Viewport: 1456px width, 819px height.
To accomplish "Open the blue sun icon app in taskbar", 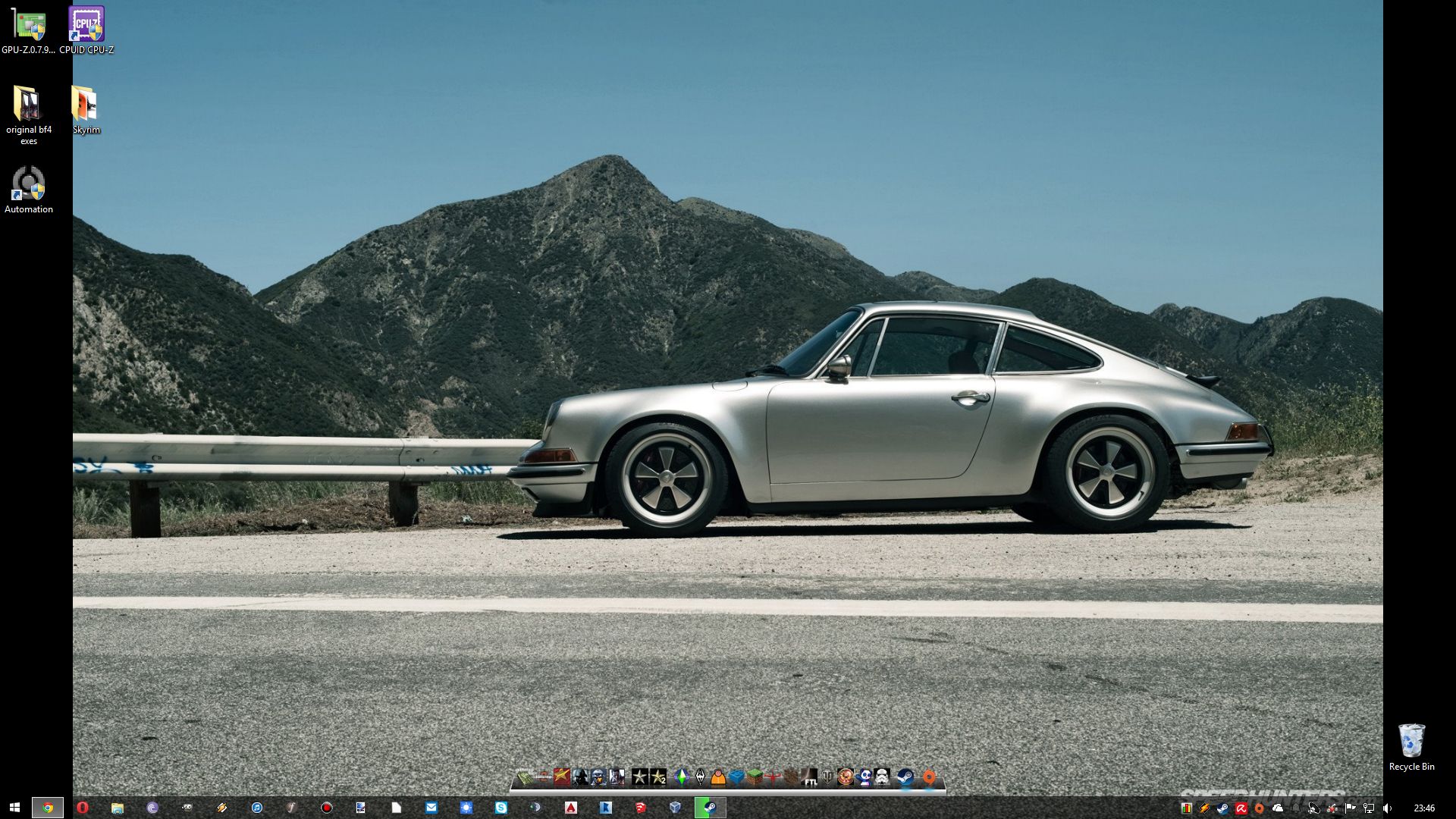I will (466, 808).
